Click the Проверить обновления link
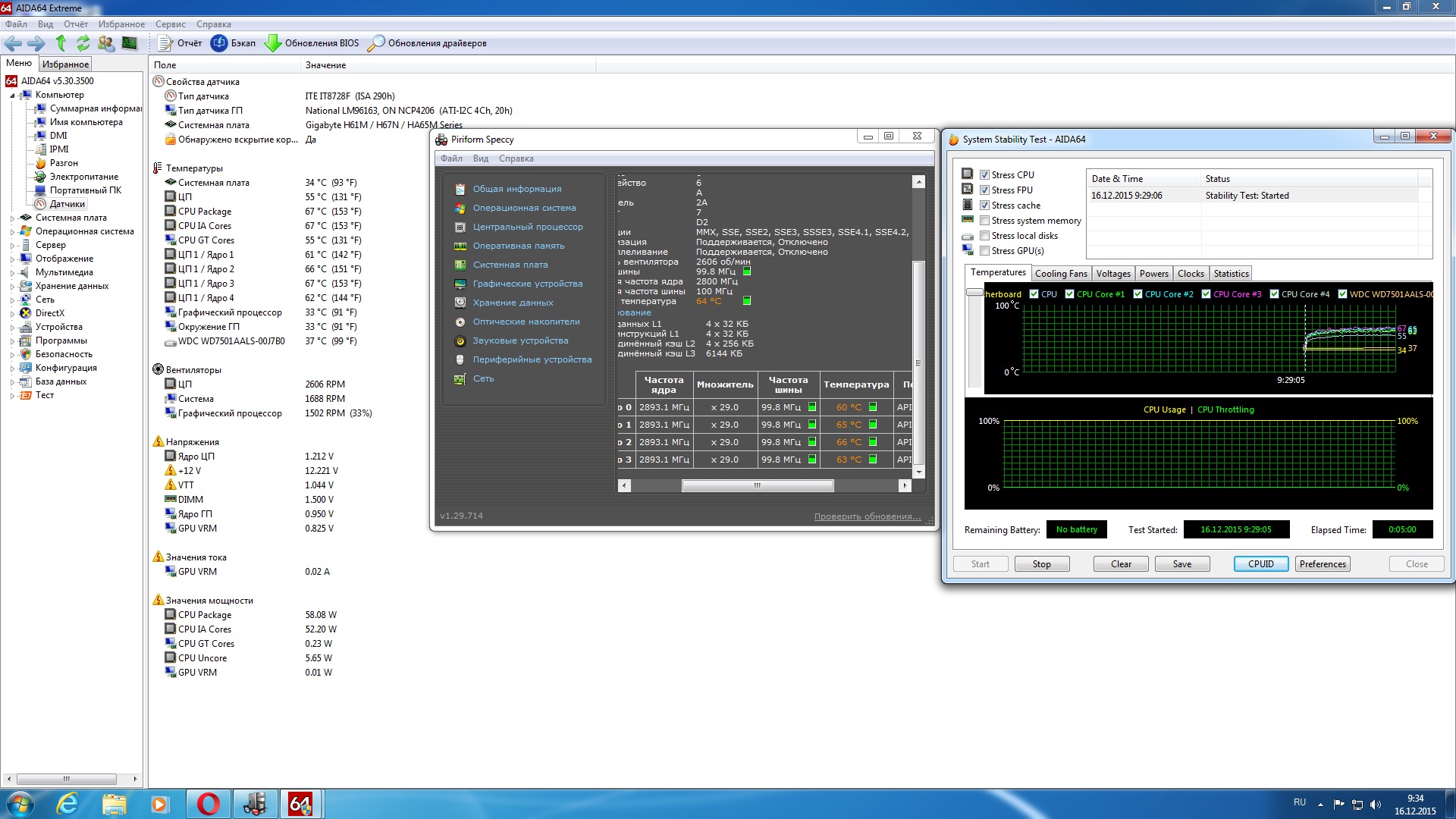Viewport: 1456px width, 819px height. (x=867, y=516)
